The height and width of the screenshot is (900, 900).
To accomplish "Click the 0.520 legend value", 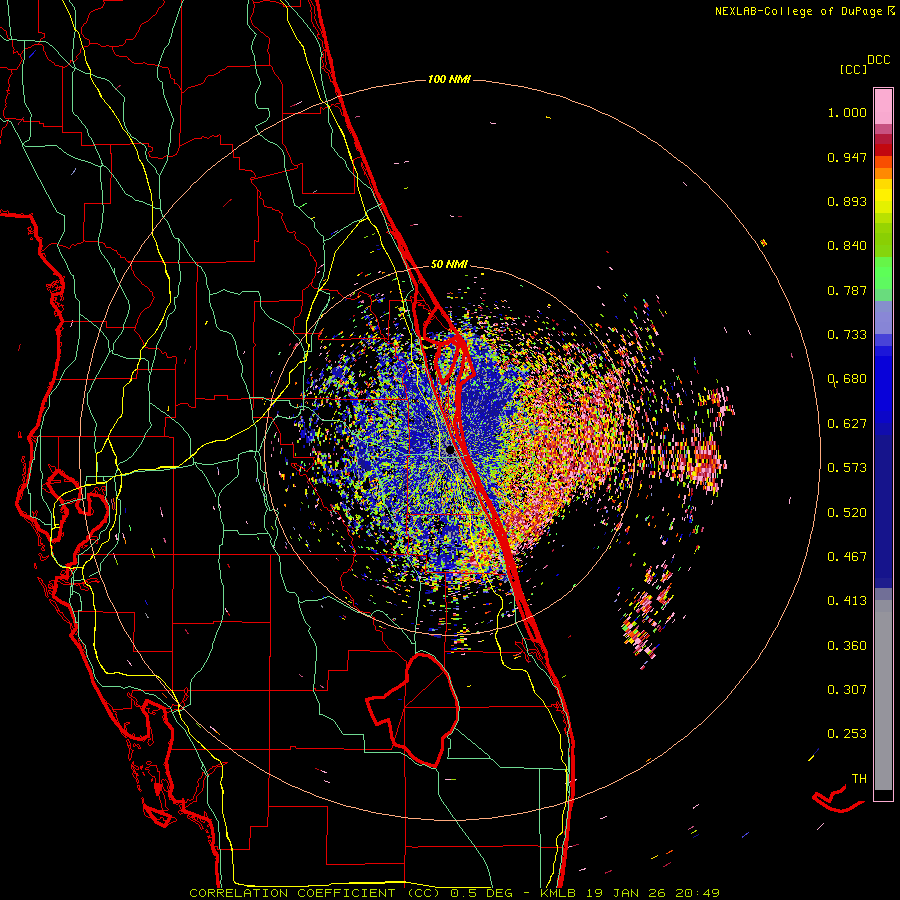I will [847, 512].
